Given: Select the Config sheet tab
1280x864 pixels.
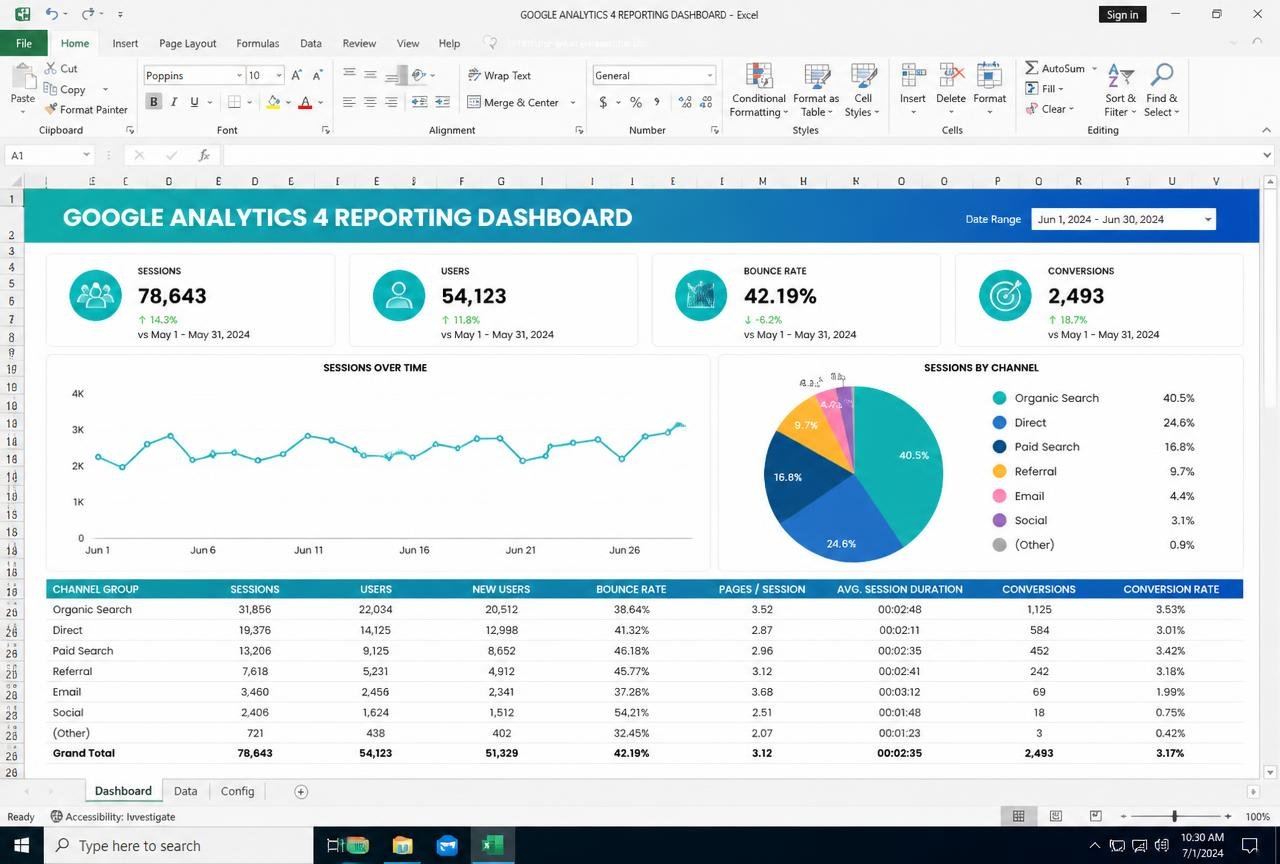Looking at the screenshot, I should tap(238, 791).
